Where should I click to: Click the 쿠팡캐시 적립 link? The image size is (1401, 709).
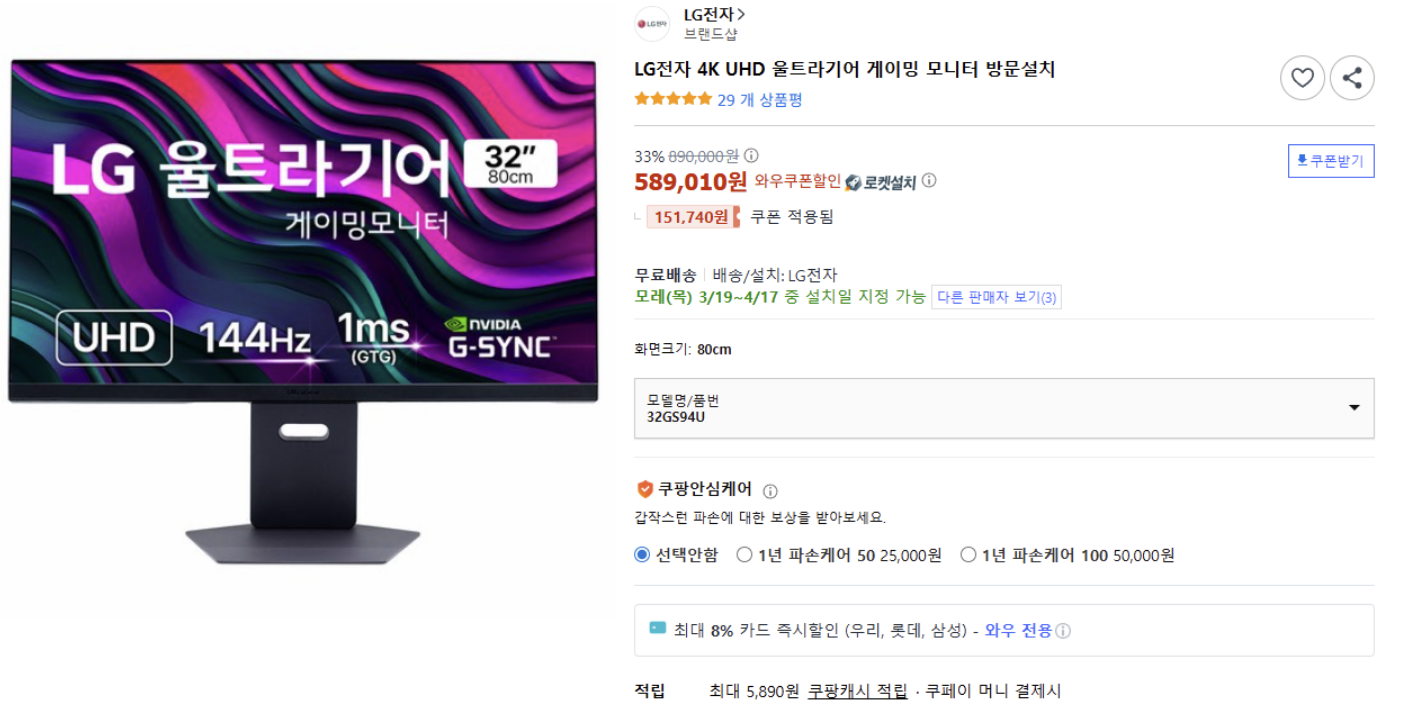(858, 691)
